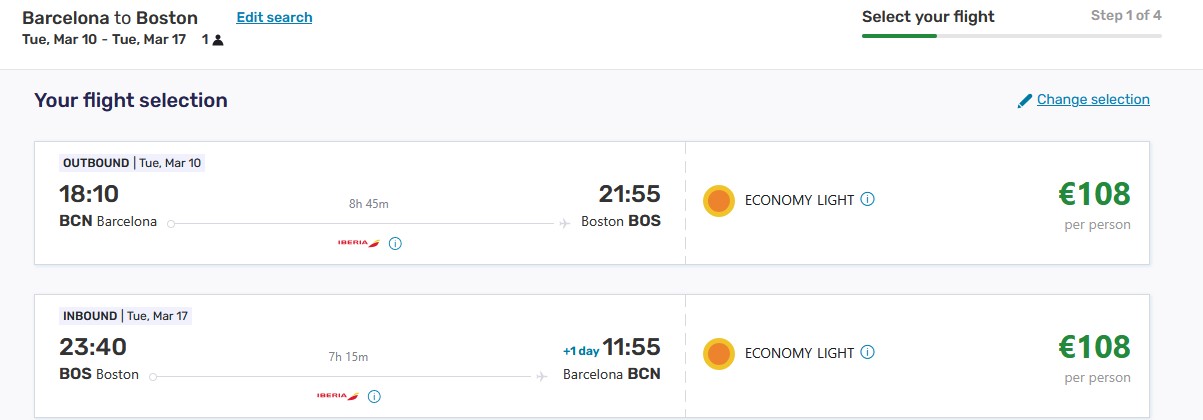Screen dimensions: 1203x420
Task: Select the outbound €108 price
Action: pos(1094,193)
